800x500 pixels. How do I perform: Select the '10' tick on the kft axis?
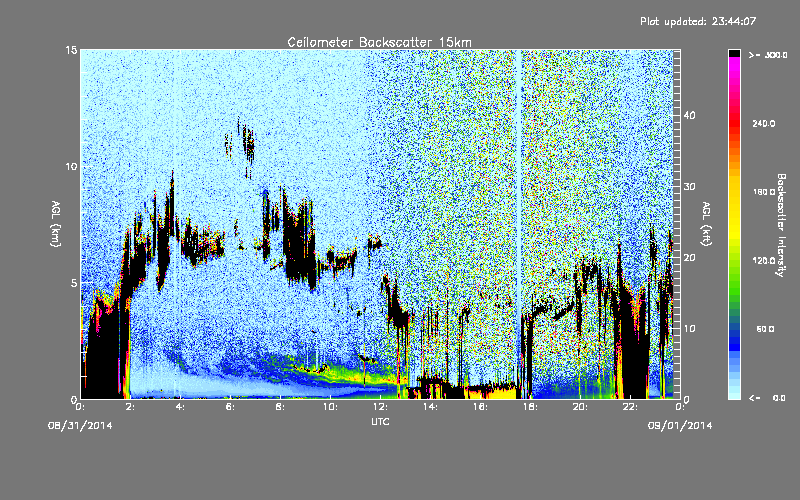click(689, 329)
